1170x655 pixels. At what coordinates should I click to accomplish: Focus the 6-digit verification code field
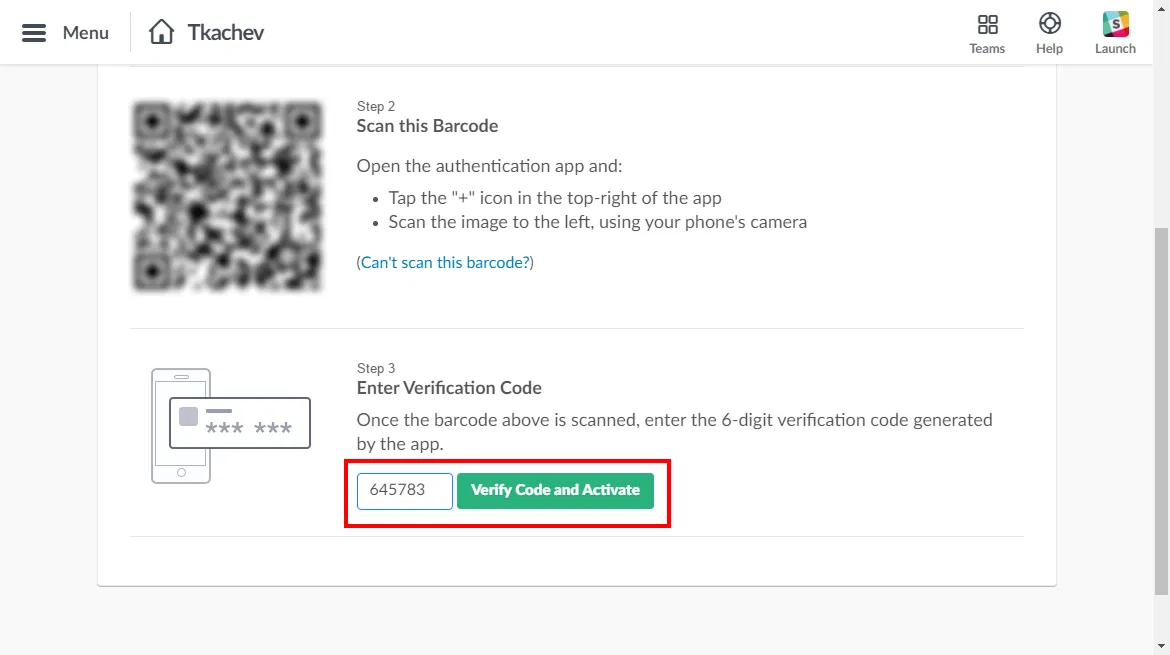(405, 491)
